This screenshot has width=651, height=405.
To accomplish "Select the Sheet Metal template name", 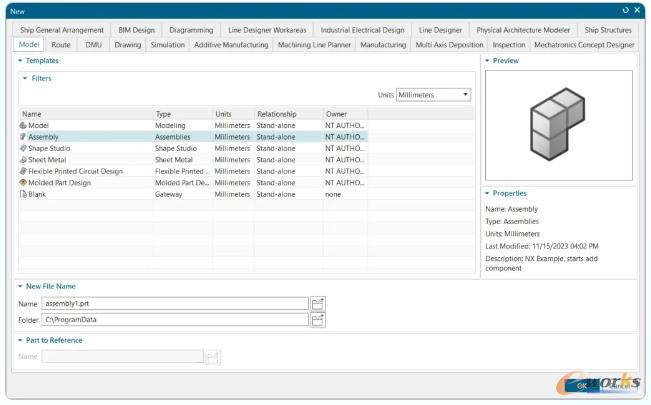I will (47, 160).
